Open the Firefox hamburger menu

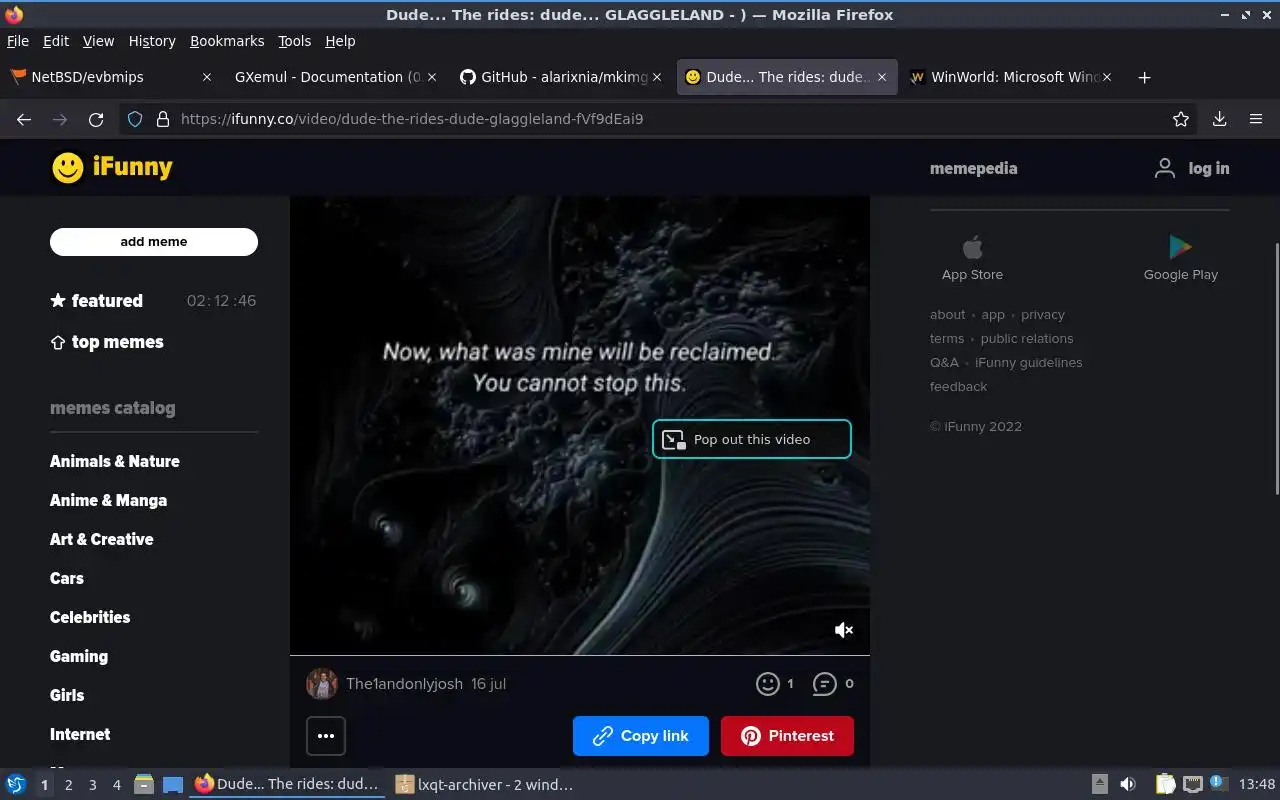(1256, 119)
